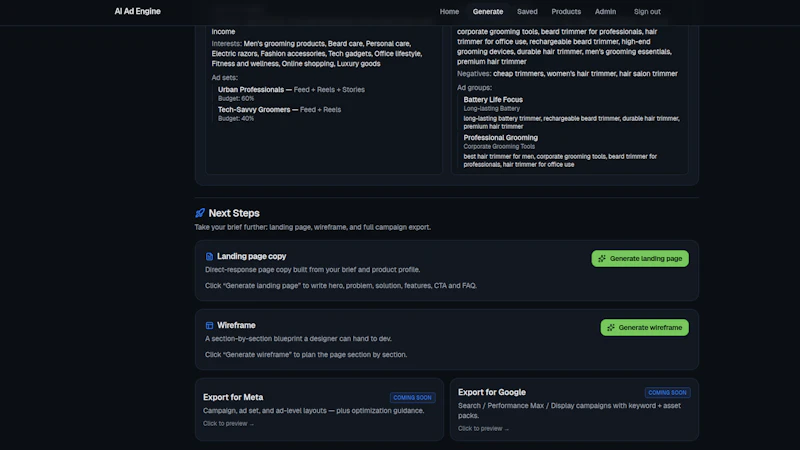
Task: Click the layout icon beside Wireframe
Action: click(x=209, y=326)
